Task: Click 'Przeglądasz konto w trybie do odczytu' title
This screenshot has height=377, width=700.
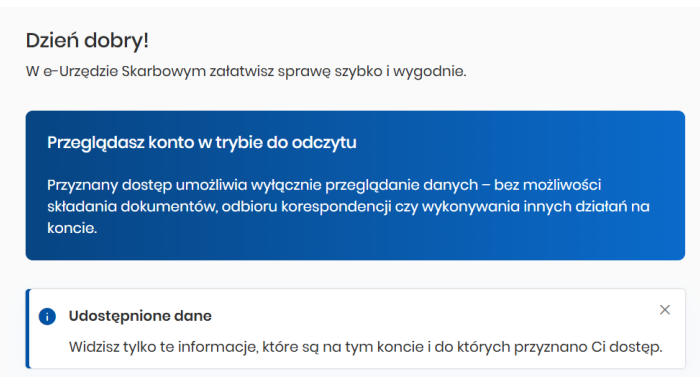Action: point(202,143)
